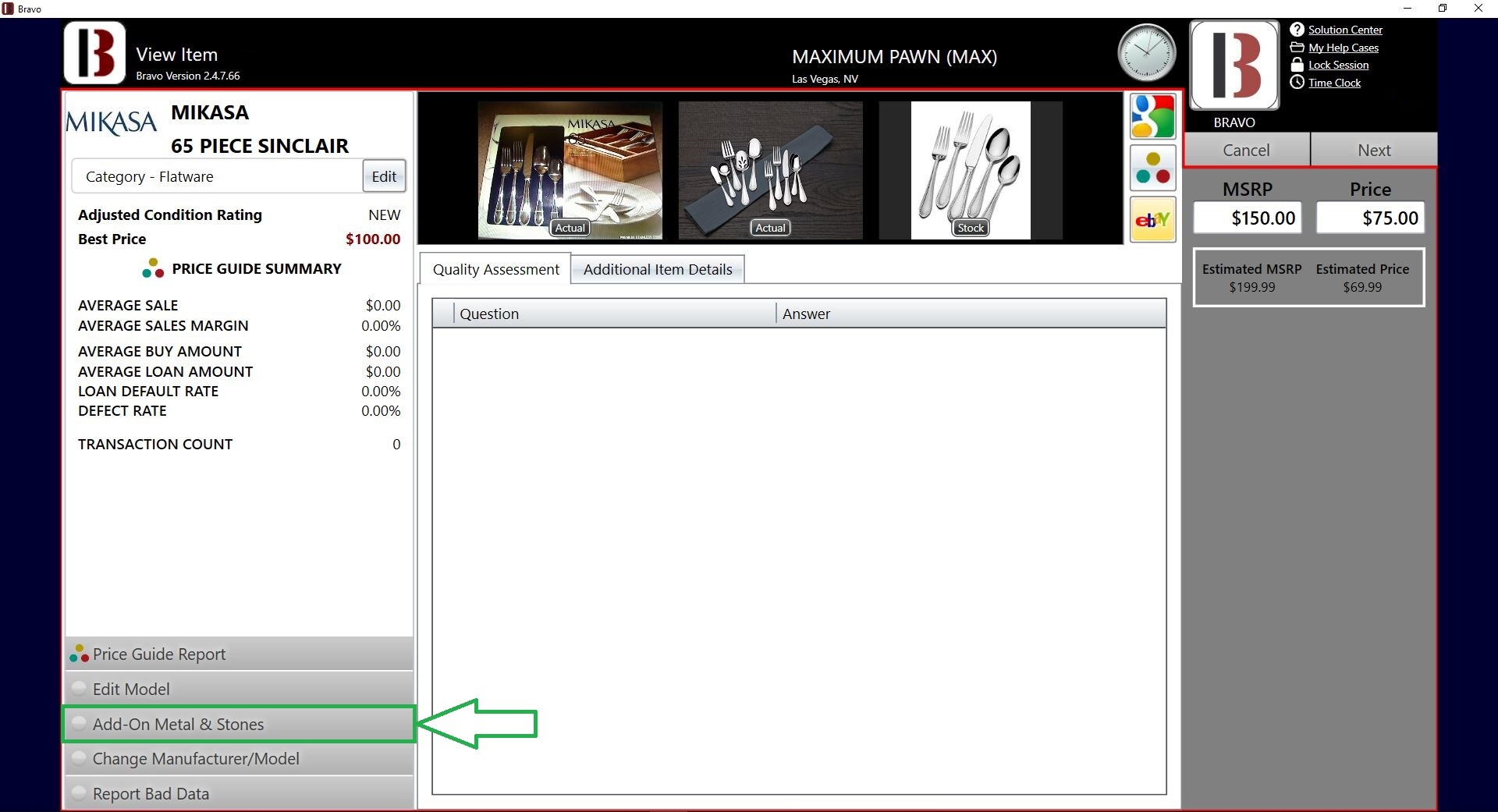Open Time Clock link
The image size is (1498, 812).
[1334, 83]
